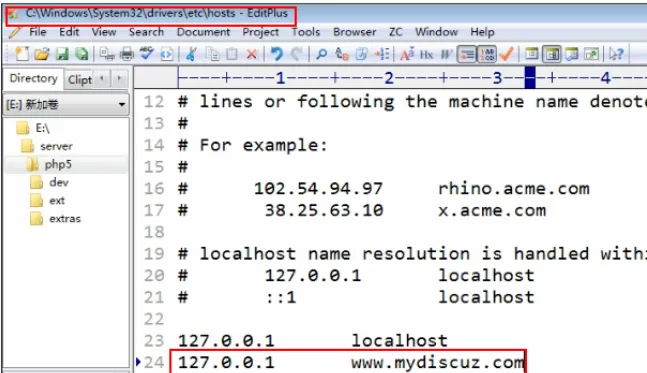Viewport: 647px width, 373px height.
Task: Open the Browser menu
Action: (x=354, y=32)
